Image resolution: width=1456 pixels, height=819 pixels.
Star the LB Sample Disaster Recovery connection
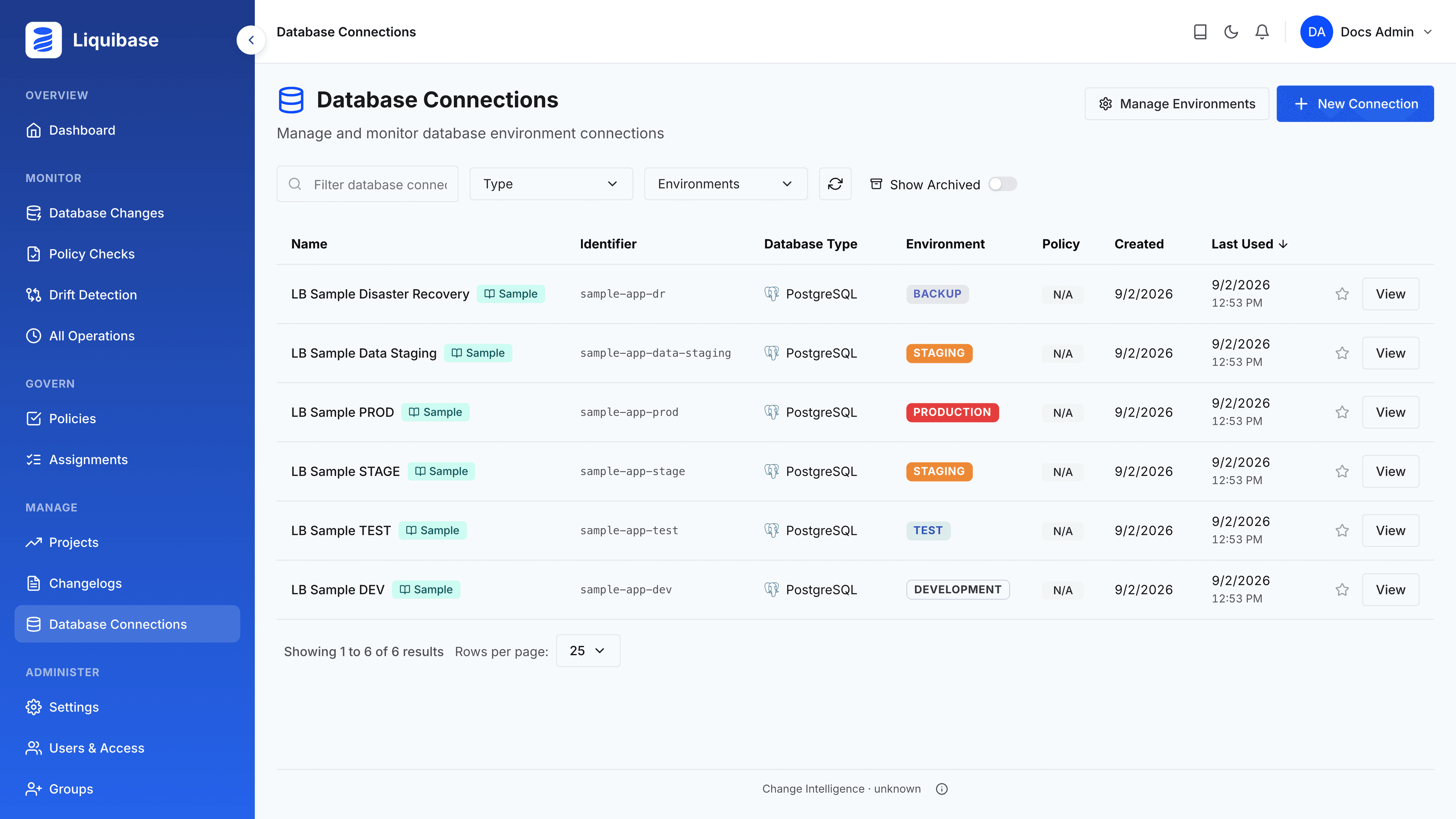tap(1342, 294)
